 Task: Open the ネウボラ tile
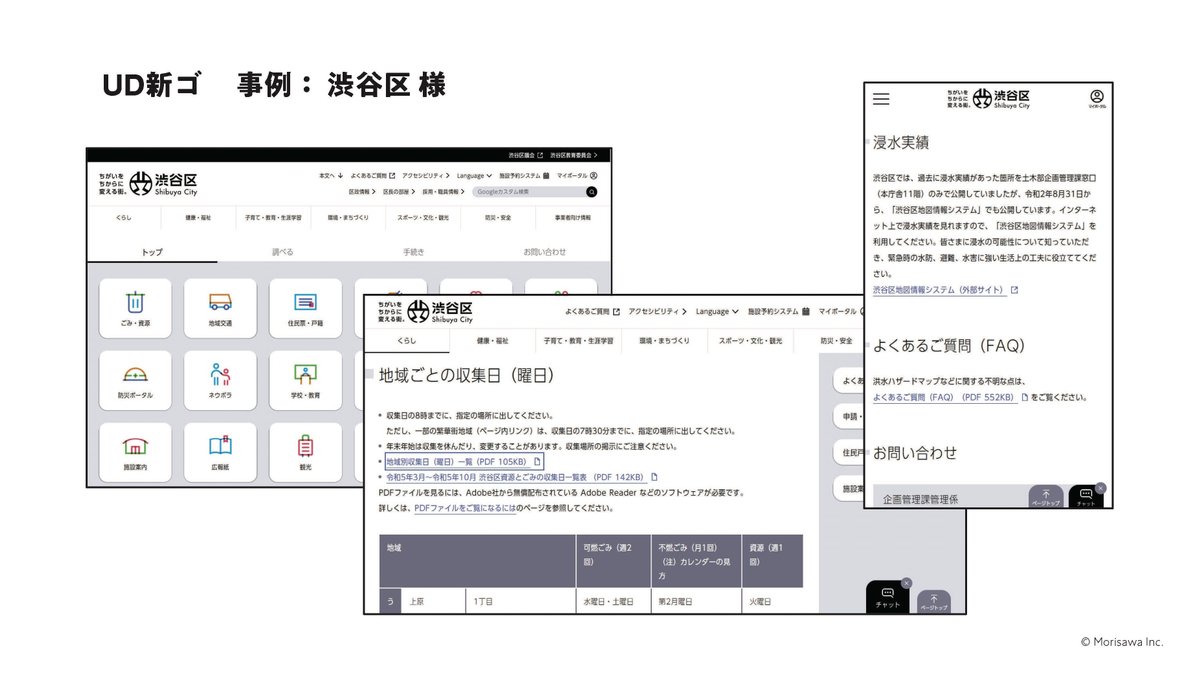click(220, 381)
